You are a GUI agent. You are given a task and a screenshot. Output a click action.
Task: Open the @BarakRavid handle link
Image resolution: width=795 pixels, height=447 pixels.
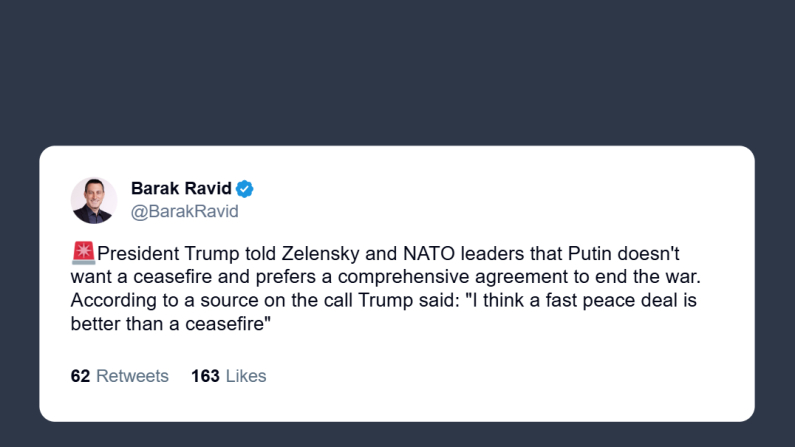pos(184,212)
